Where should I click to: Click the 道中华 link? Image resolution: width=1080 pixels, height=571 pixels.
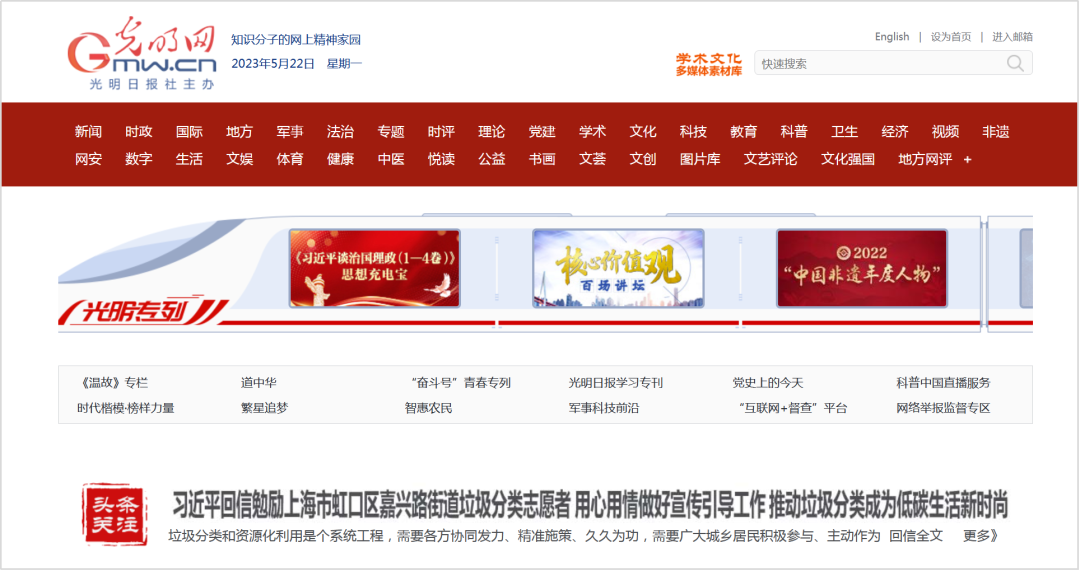[258, 382]
